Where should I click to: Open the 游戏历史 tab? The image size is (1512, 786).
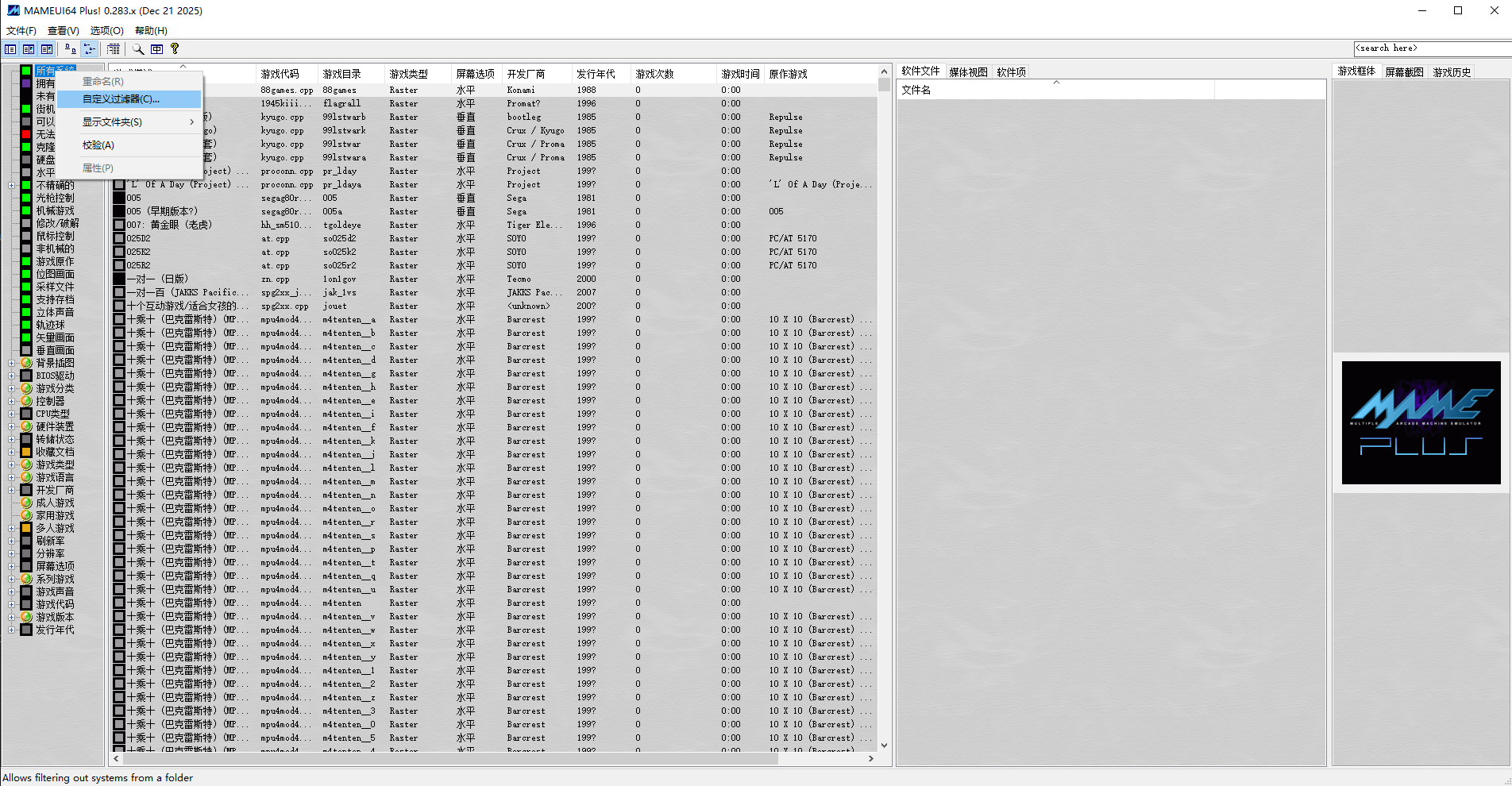tap(1452, 71)
